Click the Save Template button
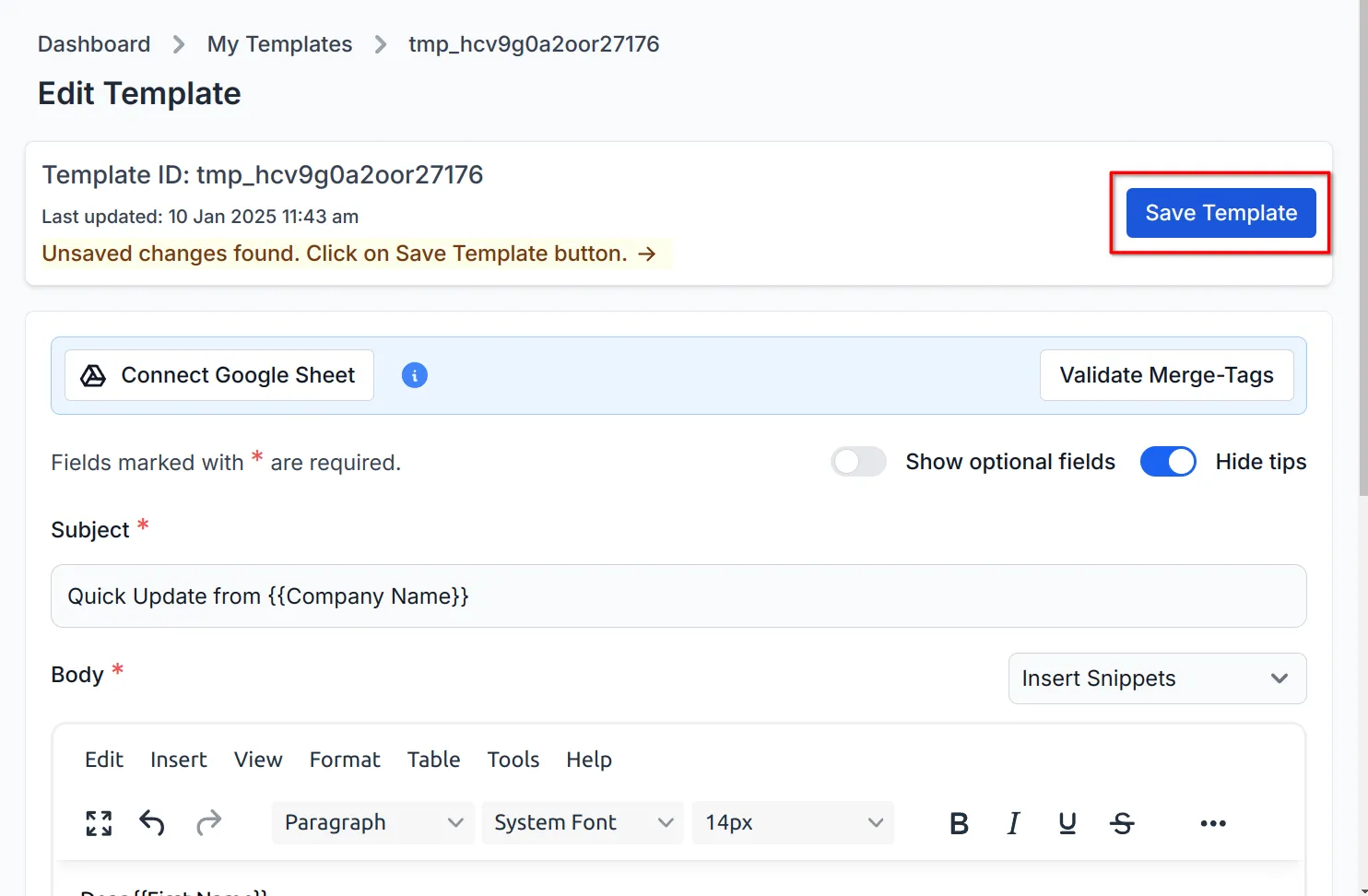 pos(1221,213)
